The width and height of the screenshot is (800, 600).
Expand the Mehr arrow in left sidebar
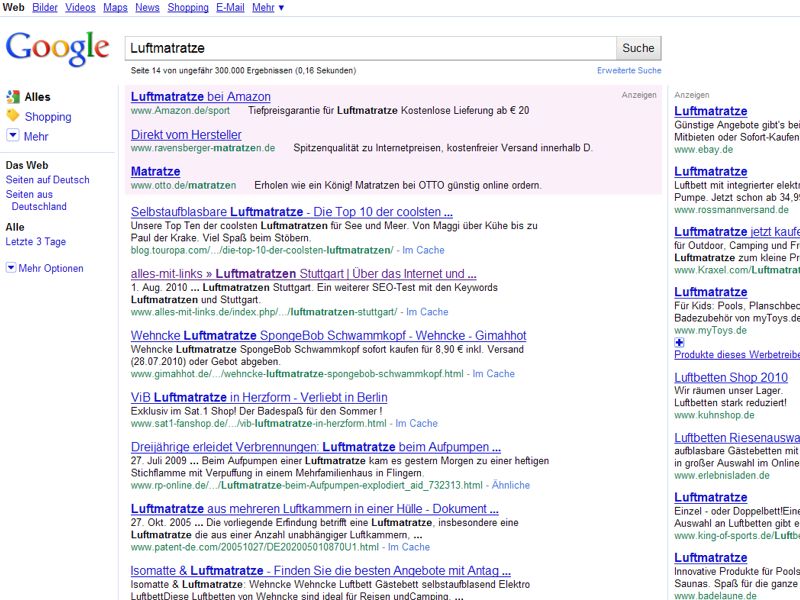(x=13, y=136)
